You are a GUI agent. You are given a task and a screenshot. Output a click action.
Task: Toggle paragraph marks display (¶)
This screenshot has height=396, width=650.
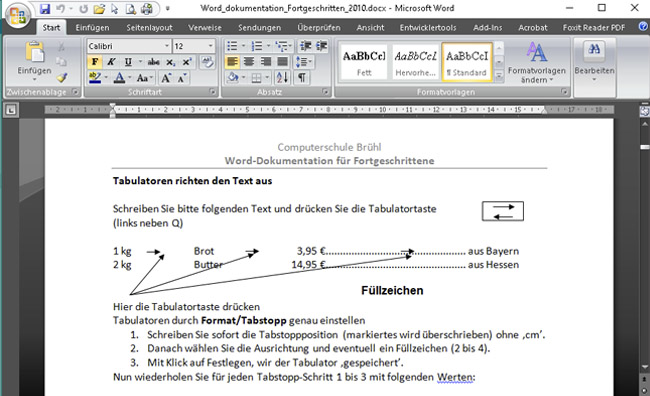tap(302, 78)
